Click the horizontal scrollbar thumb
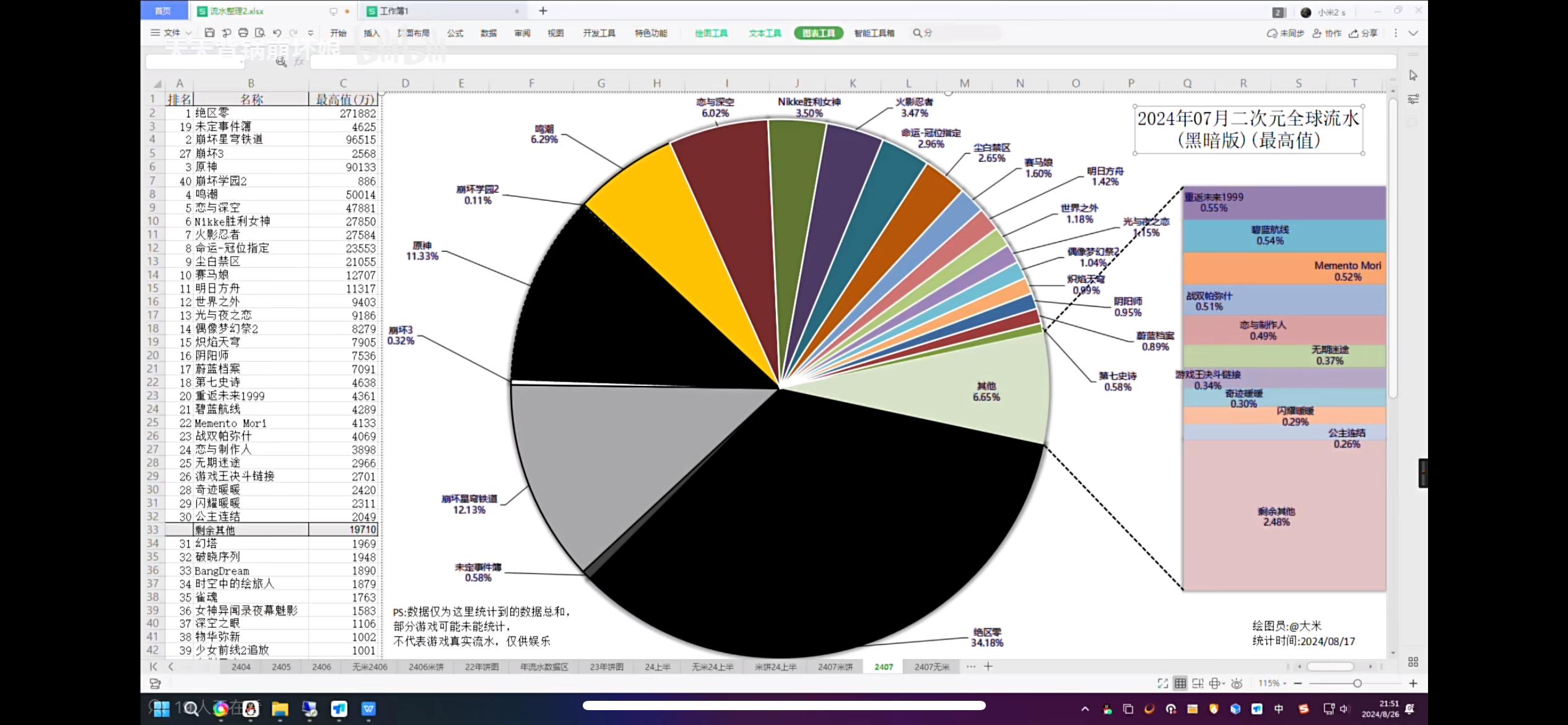The width and height of the screenshot is (1568, 725). [1330, 666]
